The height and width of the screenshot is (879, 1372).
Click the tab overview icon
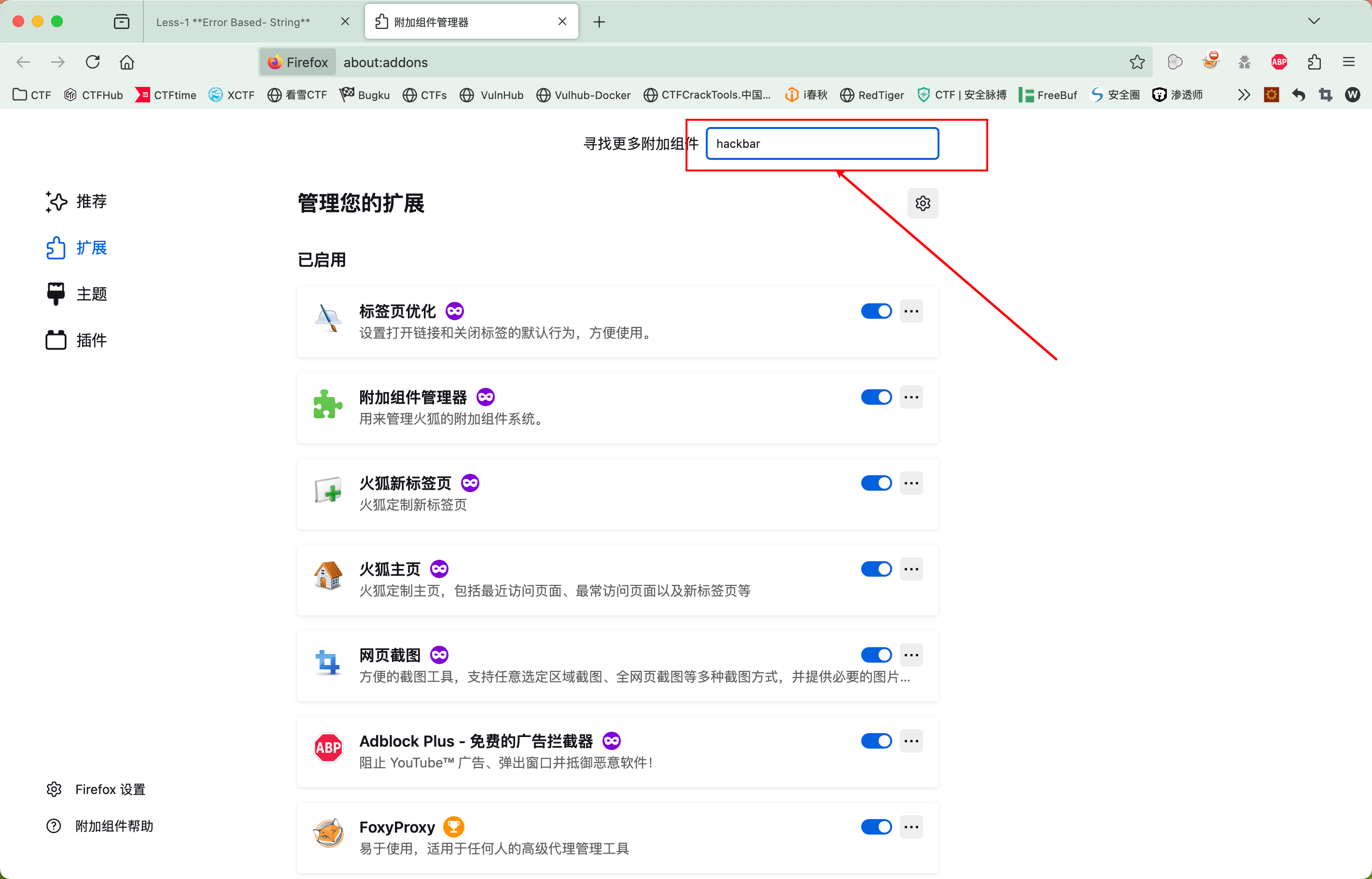(x=122, y=22)
